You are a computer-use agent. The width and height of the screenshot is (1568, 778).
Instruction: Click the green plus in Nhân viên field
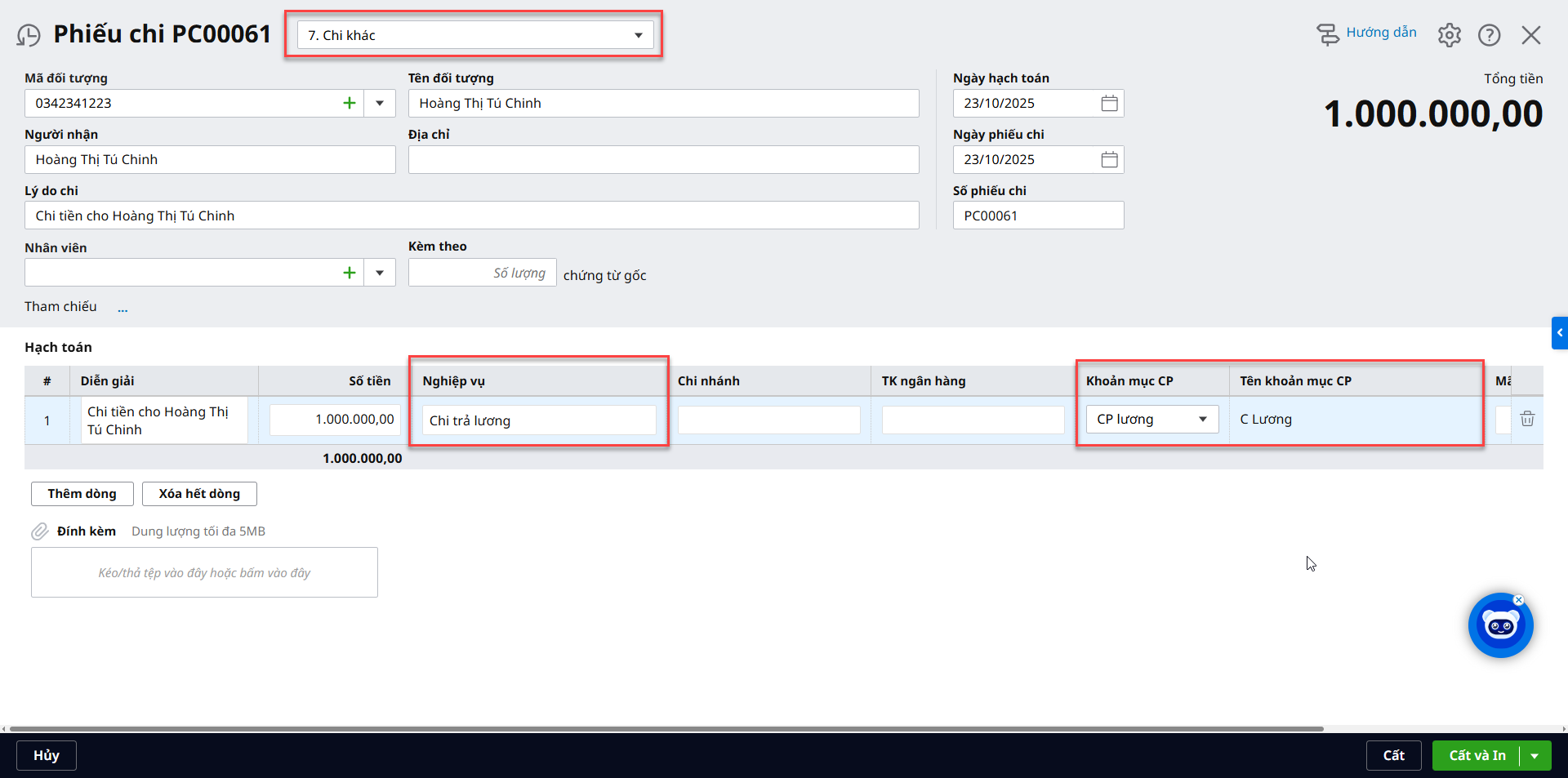click(350, 273)
